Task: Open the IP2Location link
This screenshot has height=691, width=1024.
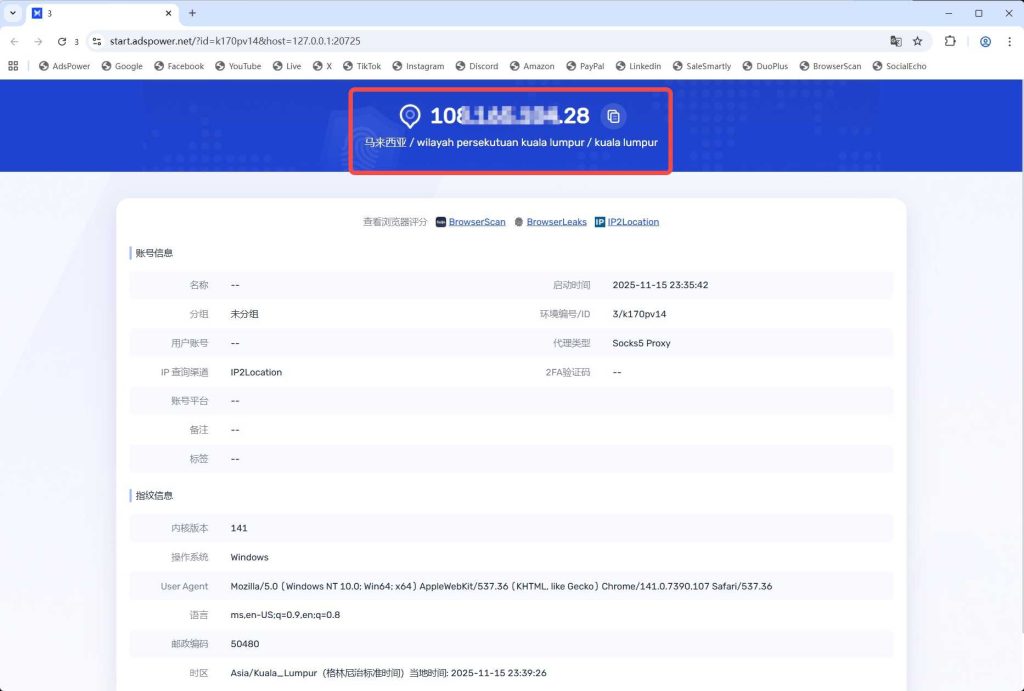Action: coord(633,222)
